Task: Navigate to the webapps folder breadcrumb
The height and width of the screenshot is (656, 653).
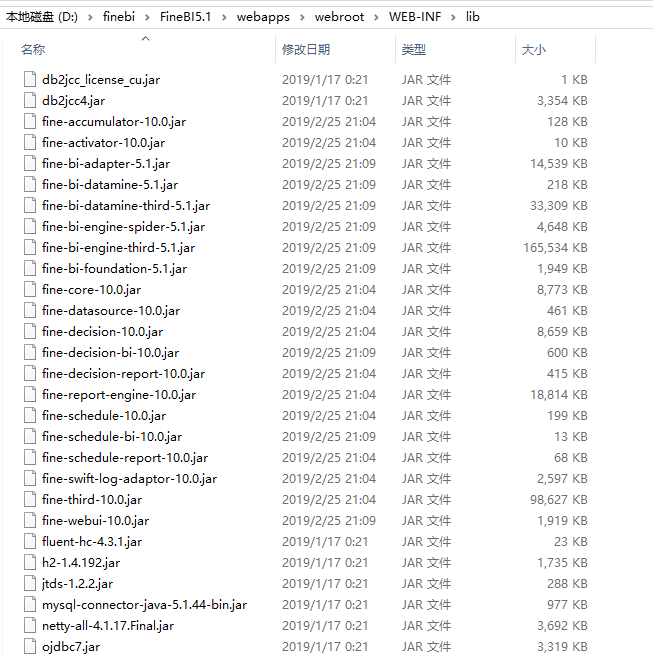Action: click(263, 17)
